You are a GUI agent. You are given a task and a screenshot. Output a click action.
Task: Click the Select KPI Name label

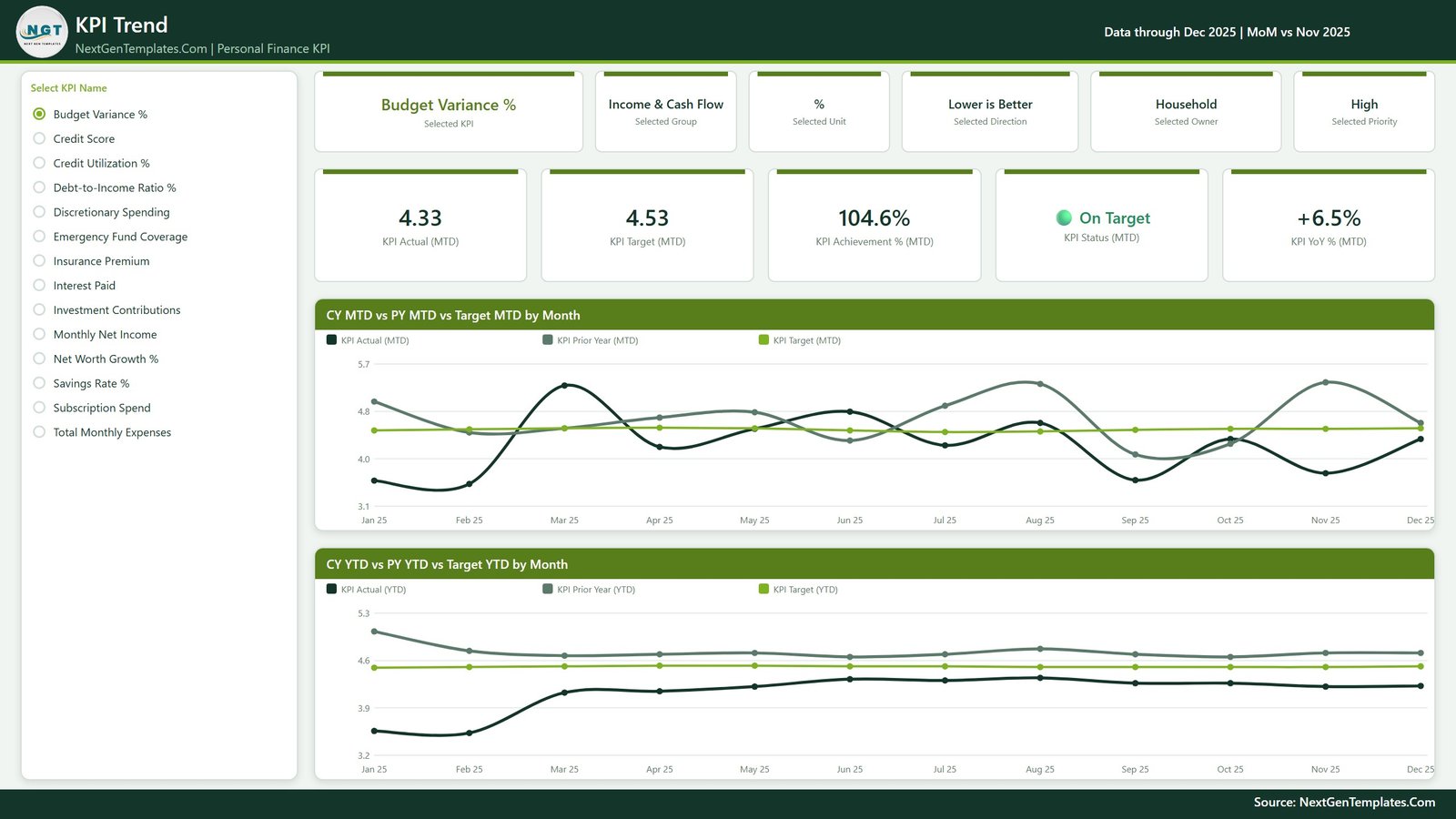[x=68, y=88]
